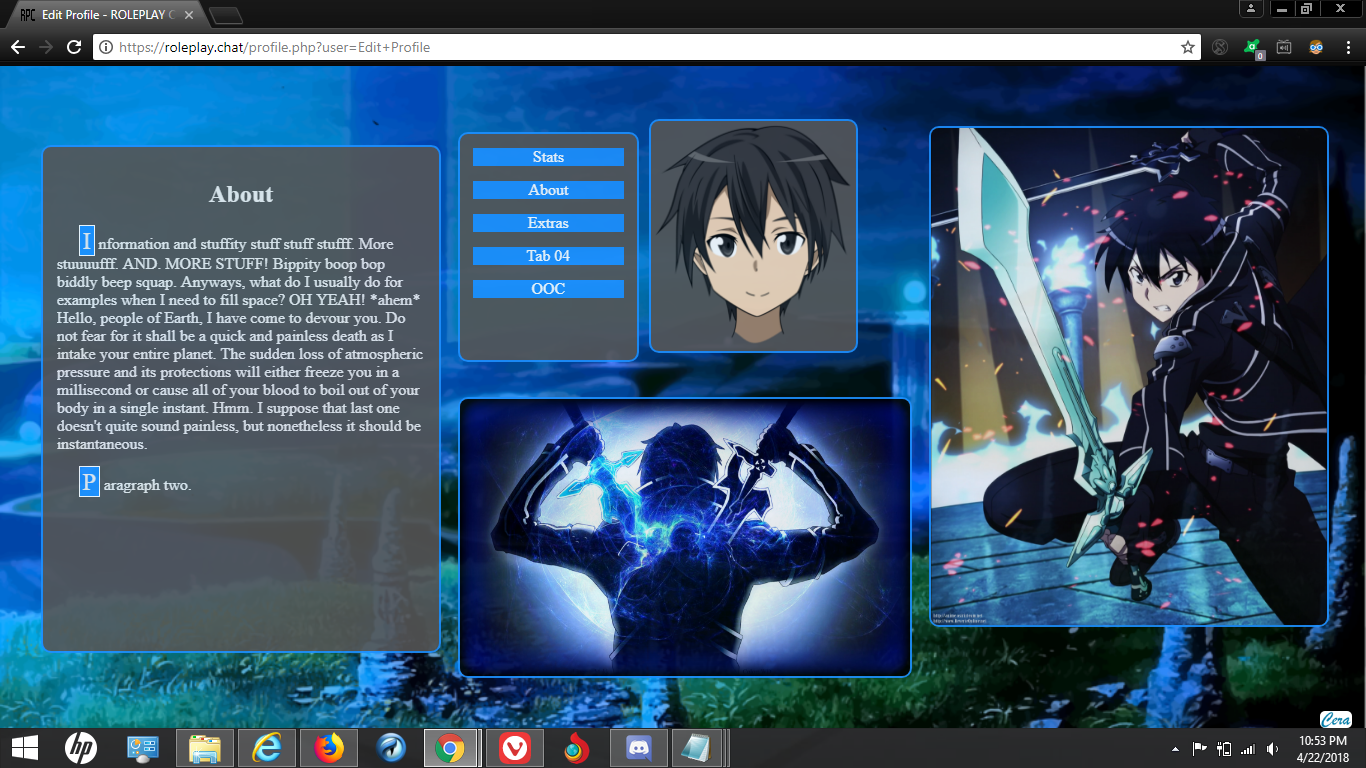
Task: Open the notepad app in the taskbar
Action: (697, 748)
